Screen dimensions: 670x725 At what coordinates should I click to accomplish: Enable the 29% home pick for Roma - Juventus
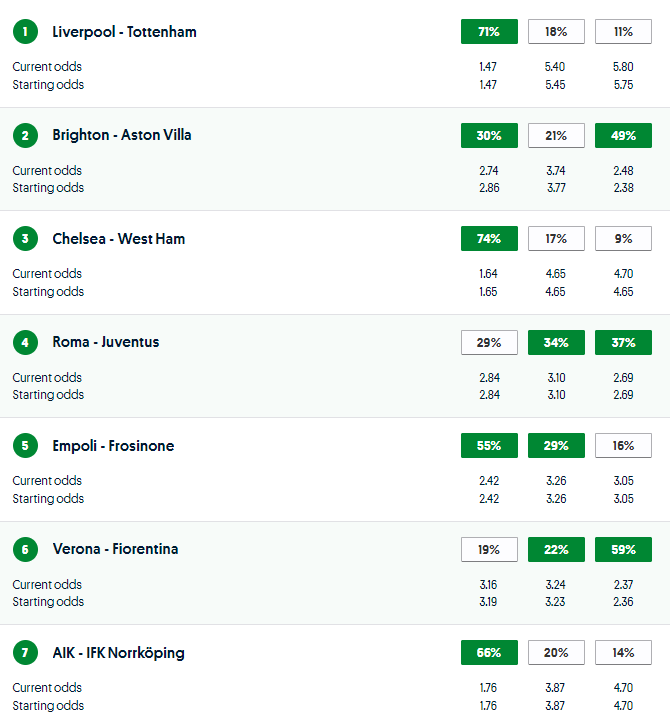pyautogui.click(x=489, y=342)
